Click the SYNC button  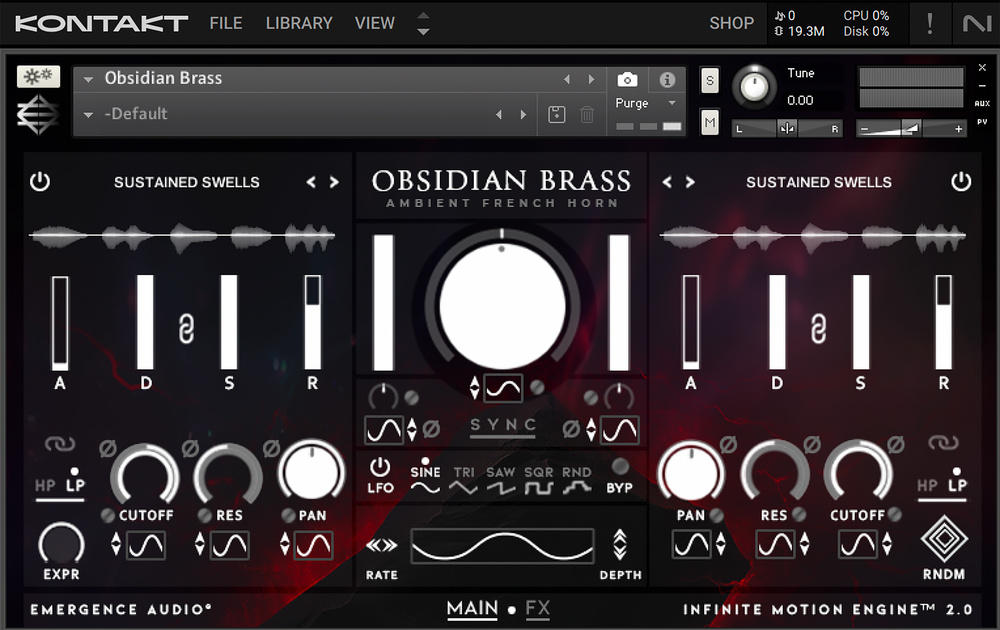pos(503,425)
